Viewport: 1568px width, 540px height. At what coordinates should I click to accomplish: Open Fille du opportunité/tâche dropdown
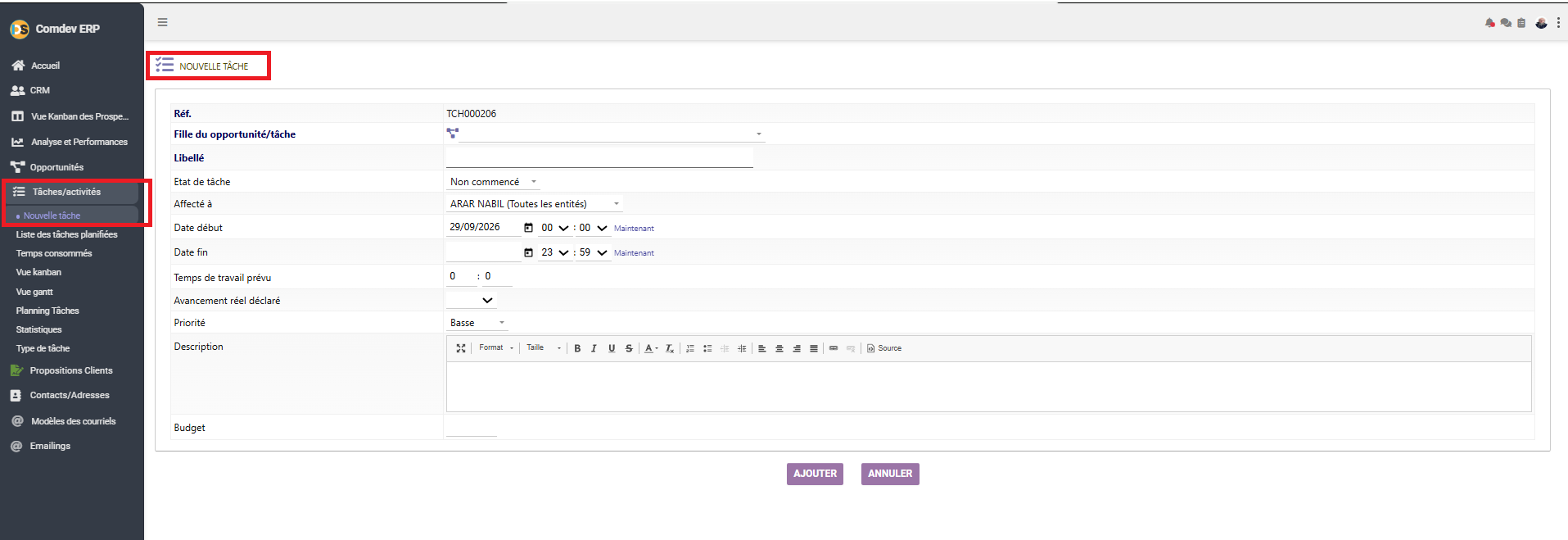[x=612, y=134]
